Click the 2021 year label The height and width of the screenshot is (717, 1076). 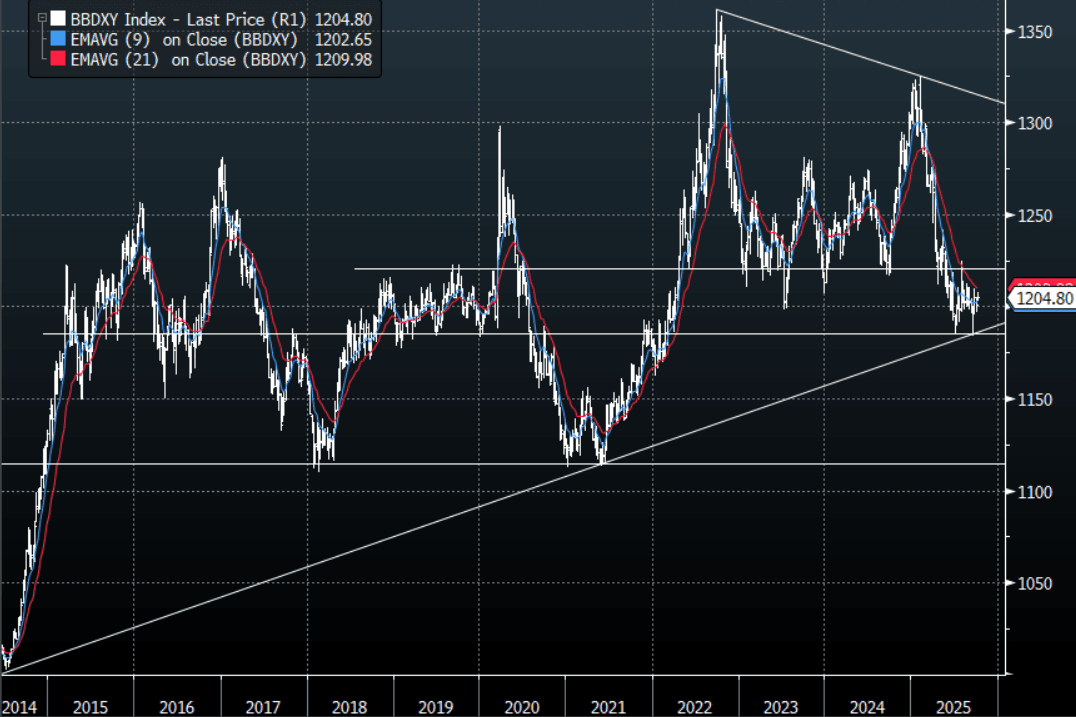(x=609, y=707)
